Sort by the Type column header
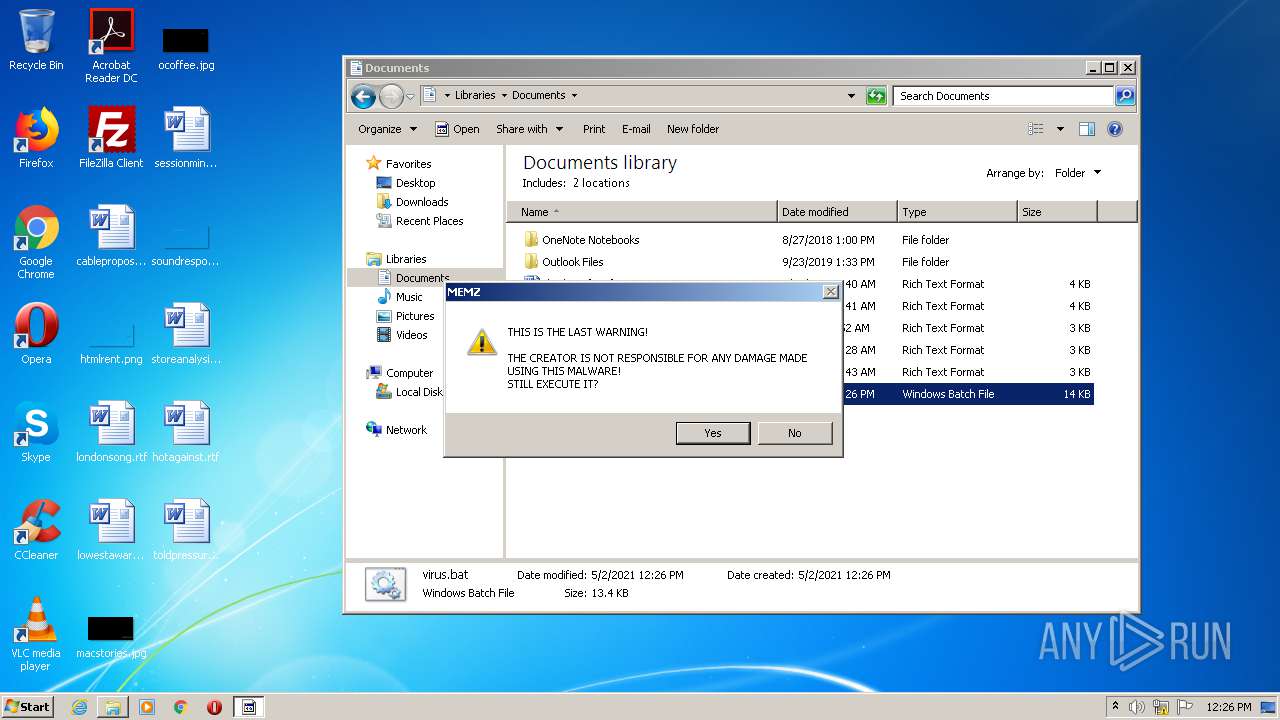Screen dimensions: 1280x720 (957, 212)
